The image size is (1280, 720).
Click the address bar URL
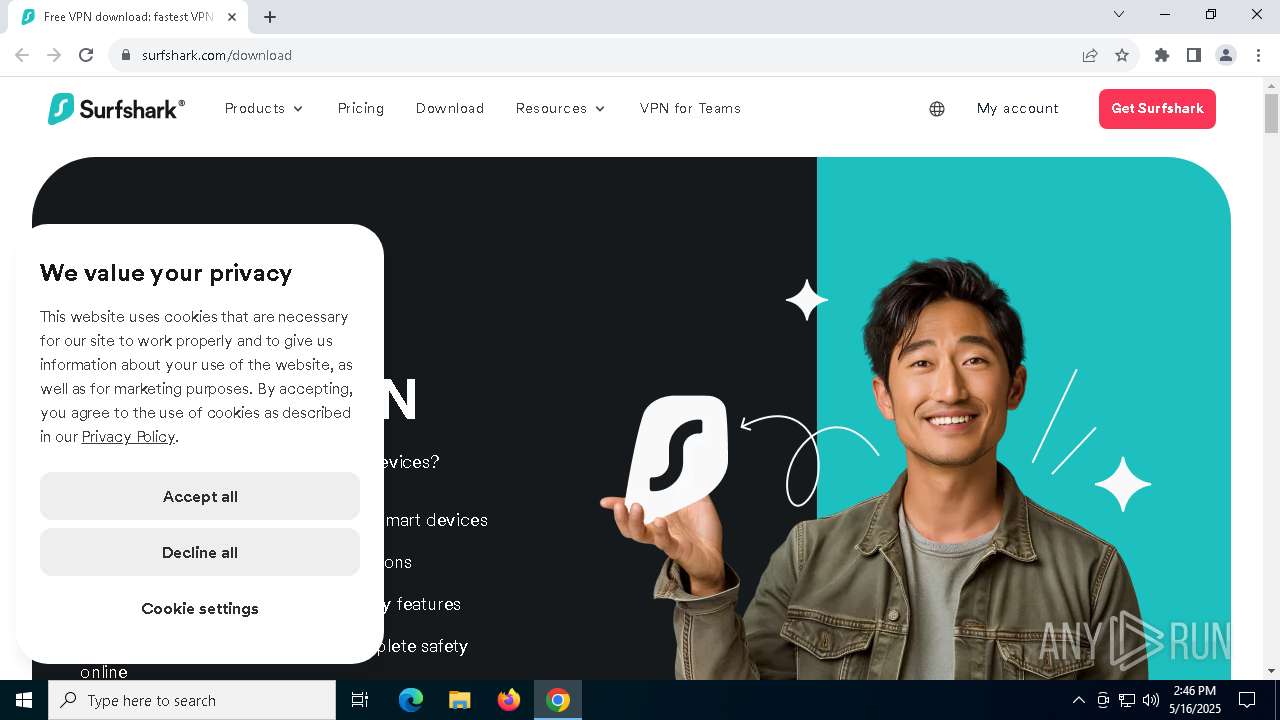(x=217, y=55)
